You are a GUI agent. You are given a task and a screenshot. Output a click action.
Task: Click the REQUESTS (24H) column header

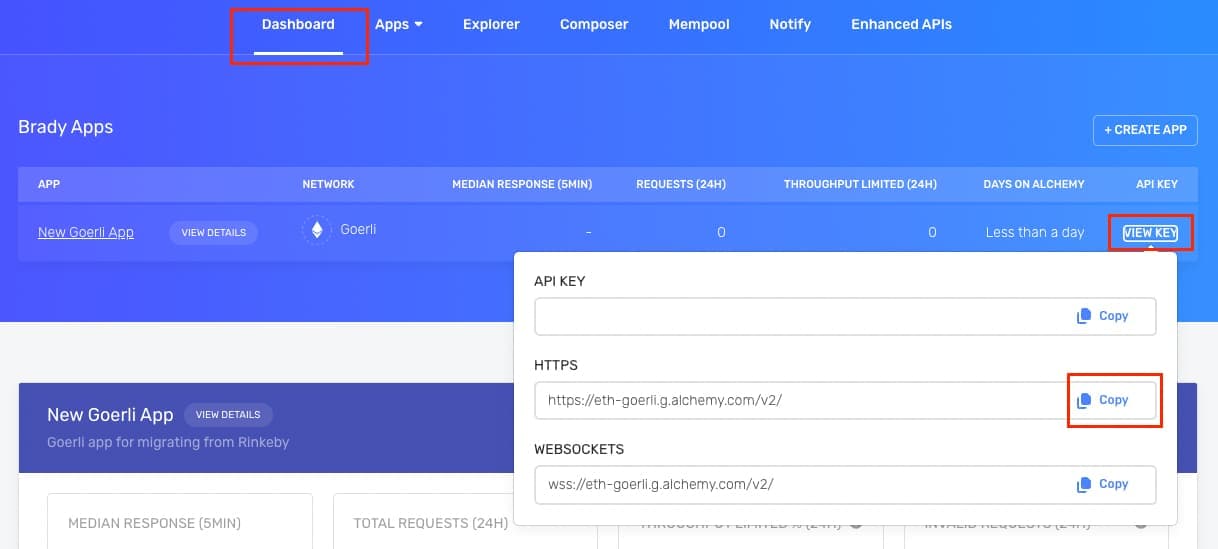pos(681,185)
